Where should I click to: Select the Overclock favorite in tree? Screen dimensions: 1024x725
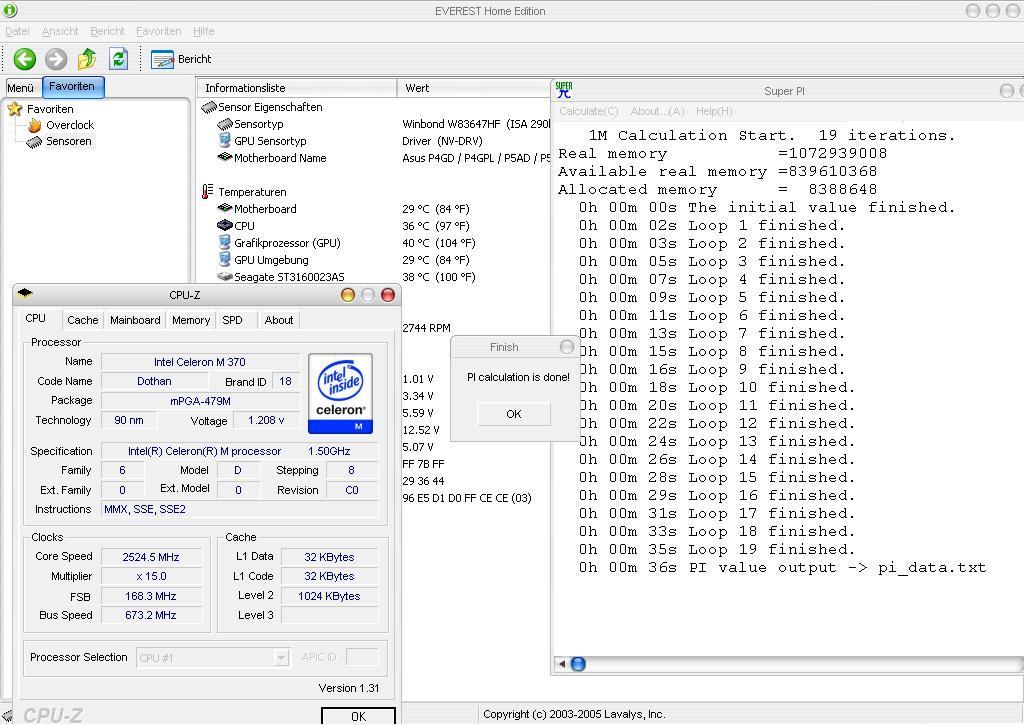point(70,125)
